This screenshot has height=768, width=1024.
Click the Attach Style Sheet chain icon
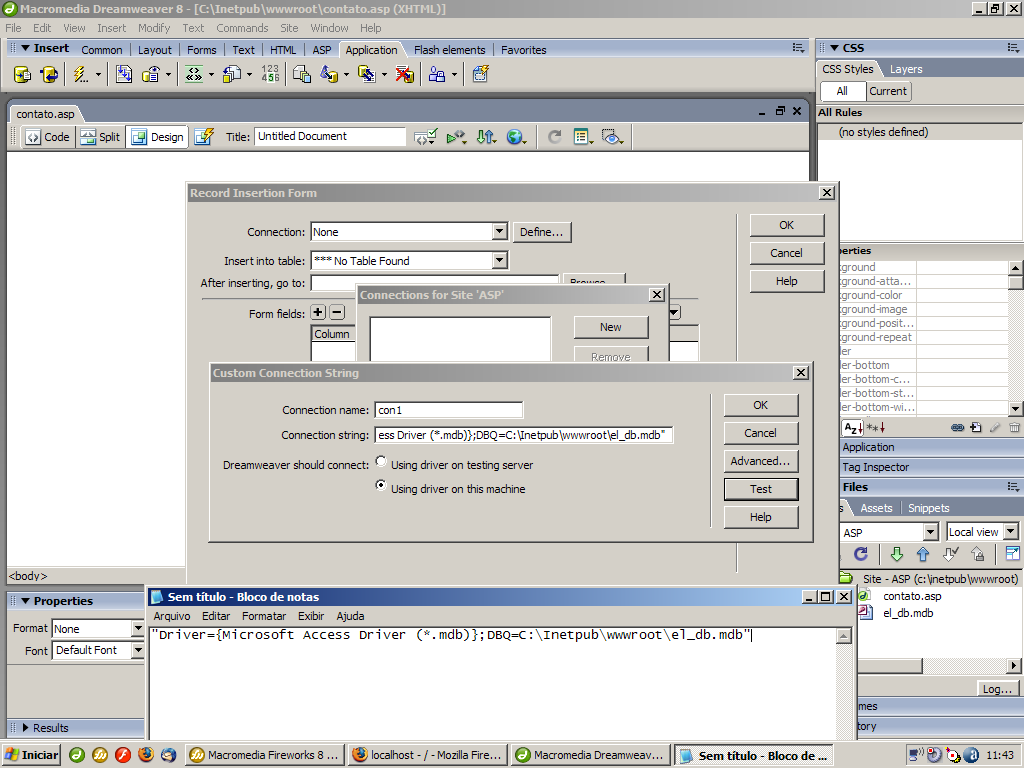tap(957, 428)
